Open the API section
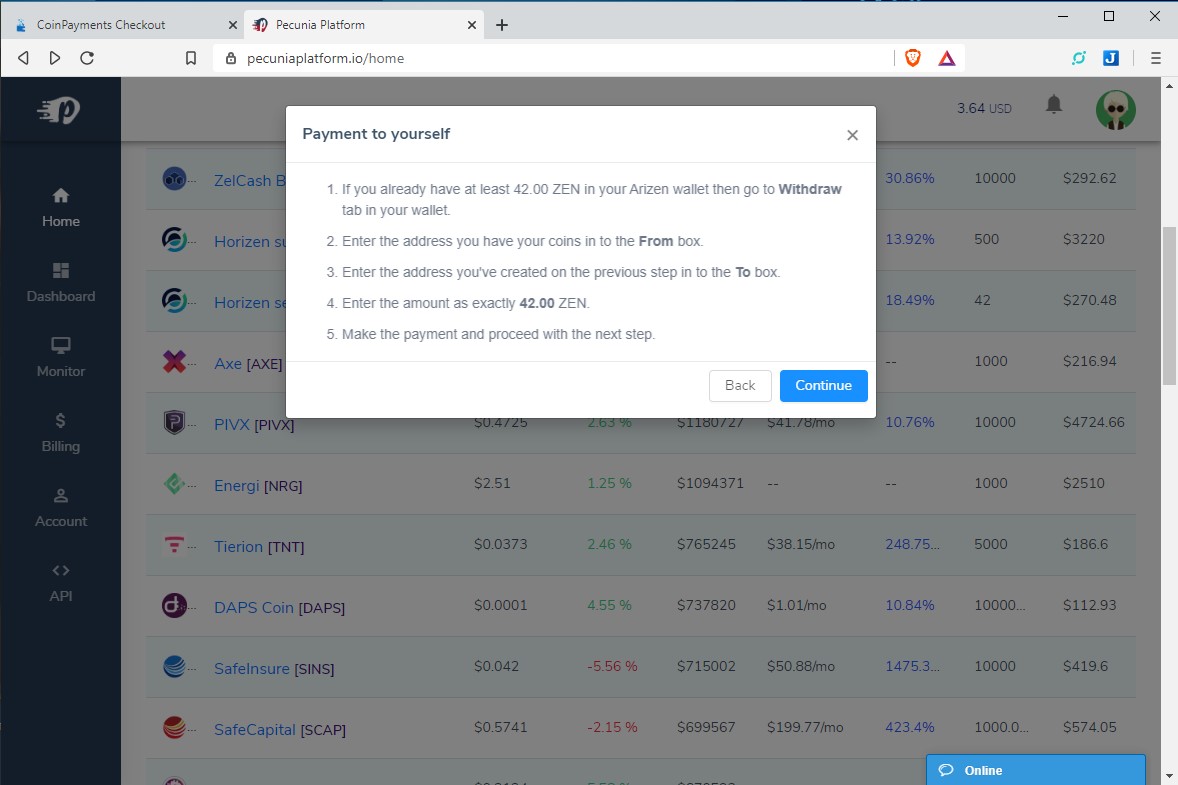Screen dimensions: 1178x785 [61, 584]
